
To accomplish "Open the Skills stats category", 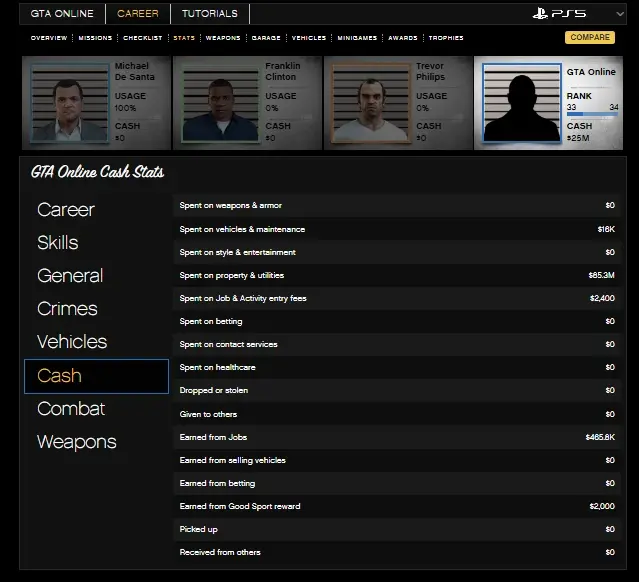I will (x=58, y=243).
